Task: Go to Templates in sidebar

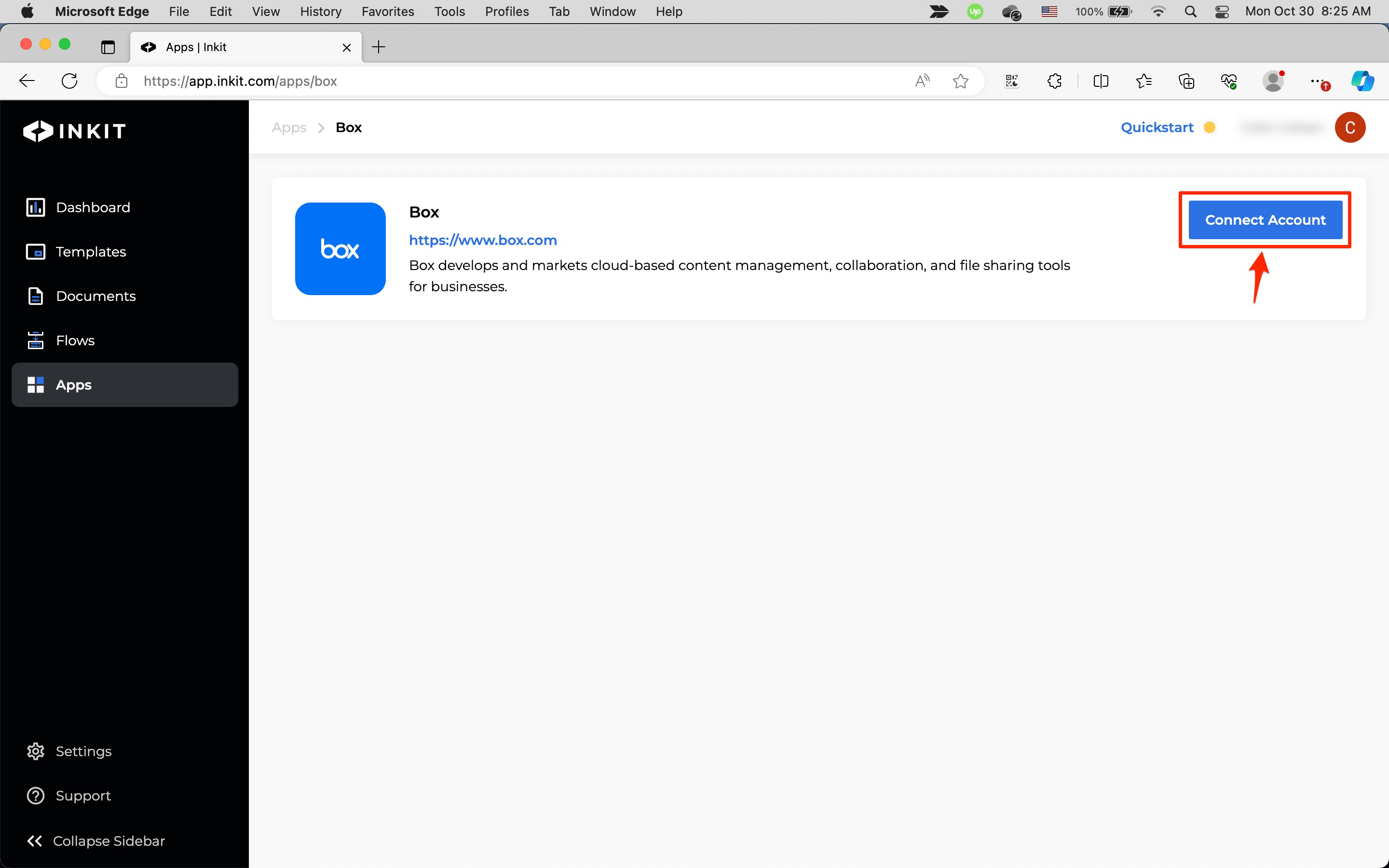Action: click(x=90, y=251)
